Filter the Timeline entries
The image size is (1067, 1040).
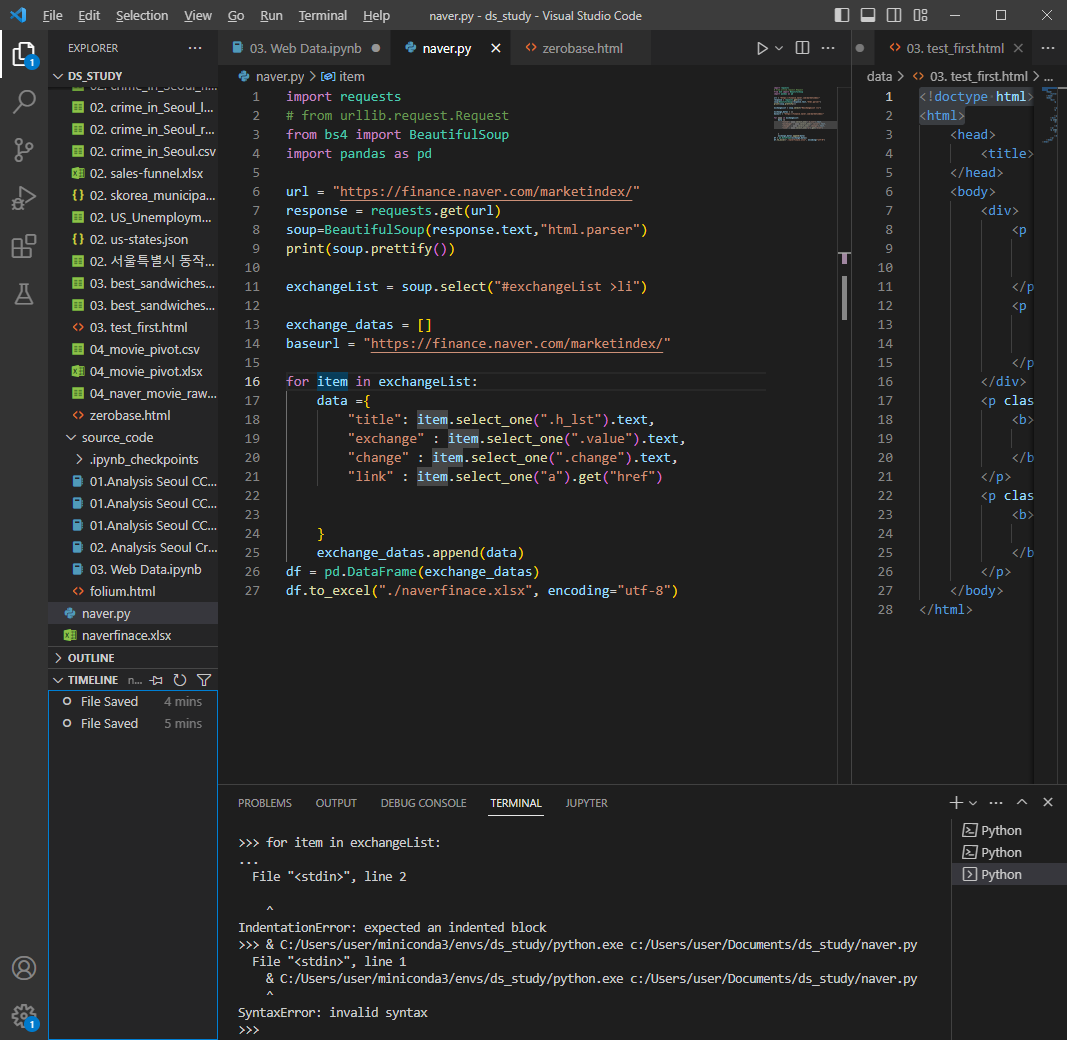(x=203, y=680)
